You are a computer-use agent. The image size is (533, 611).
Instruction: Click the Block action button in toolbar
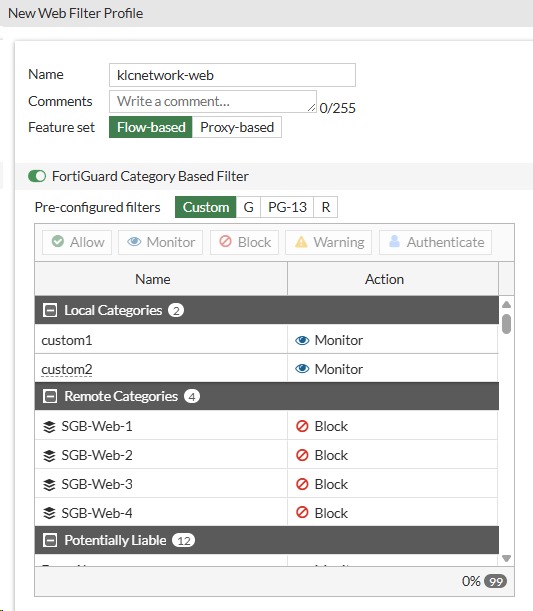click(244, 242)
